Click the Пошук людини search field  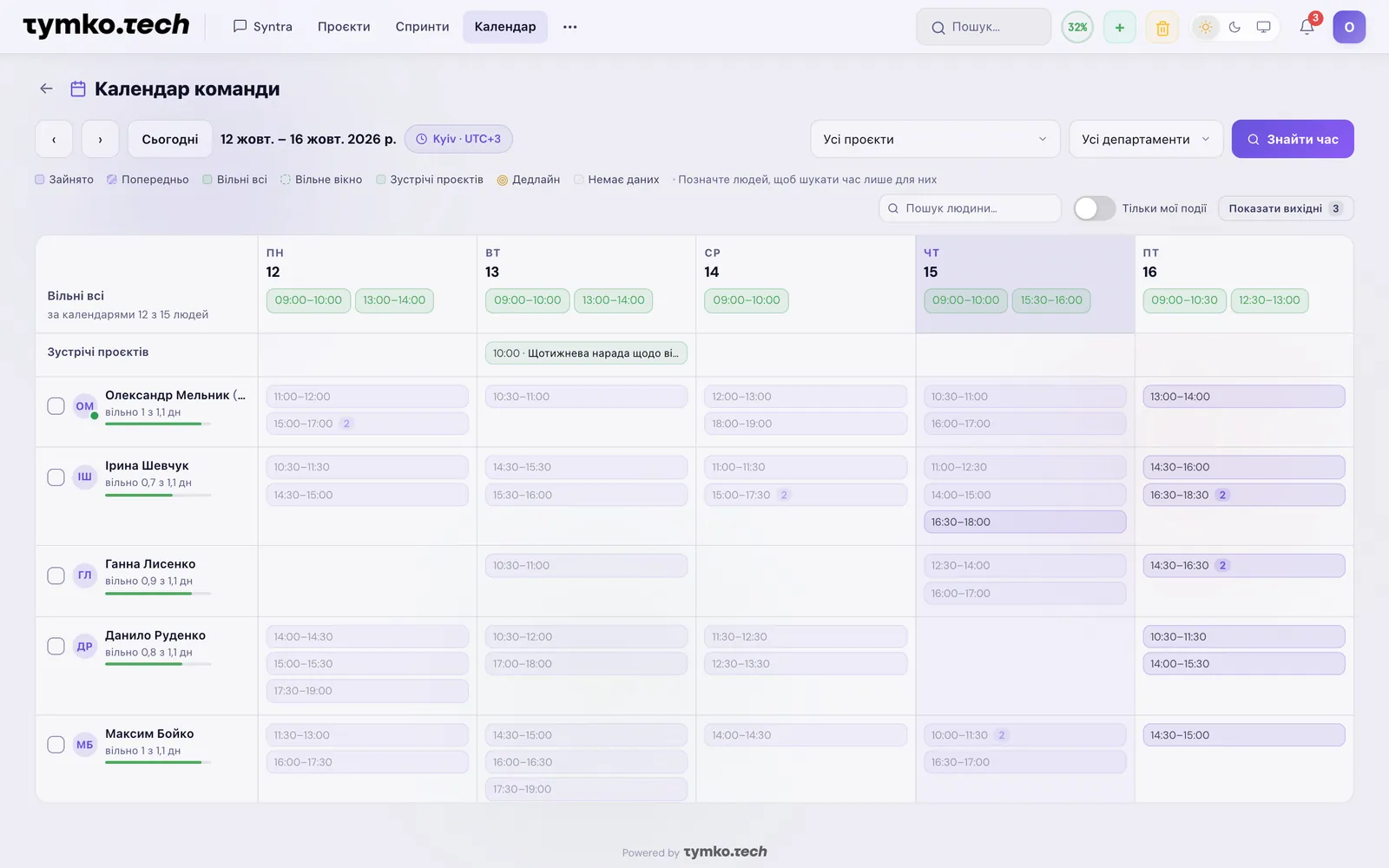click(970, 208)
